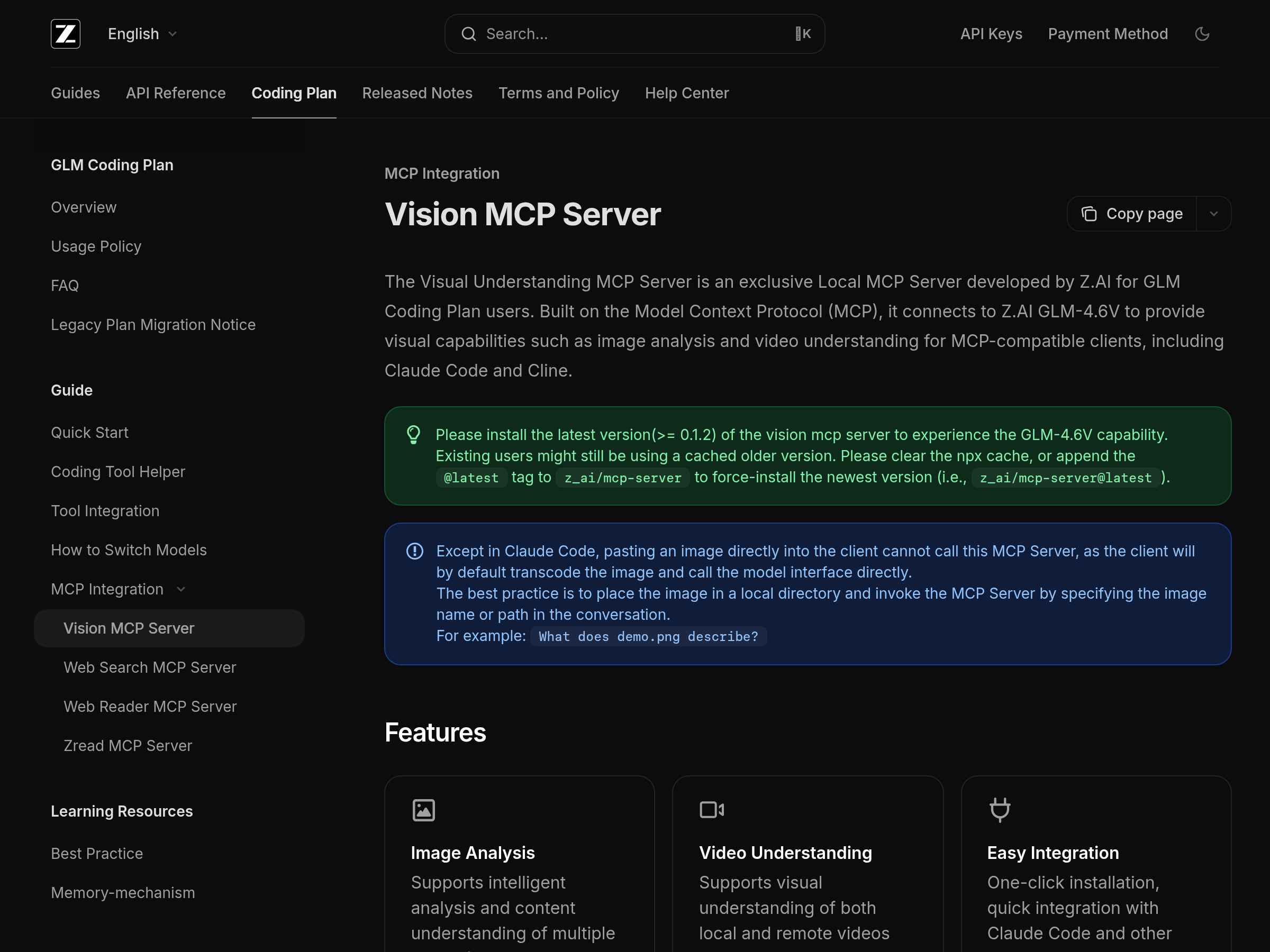Open How to Switch Models page
The height and width of the screenshot is (952, 1270).
click(x=129, y=550)
